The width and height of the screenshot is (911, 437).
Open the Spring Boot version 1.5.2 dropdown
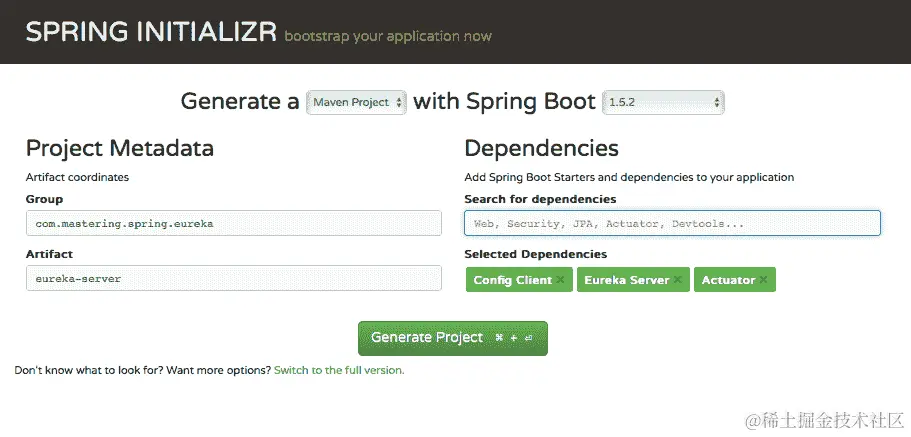[x=663, y=102]
